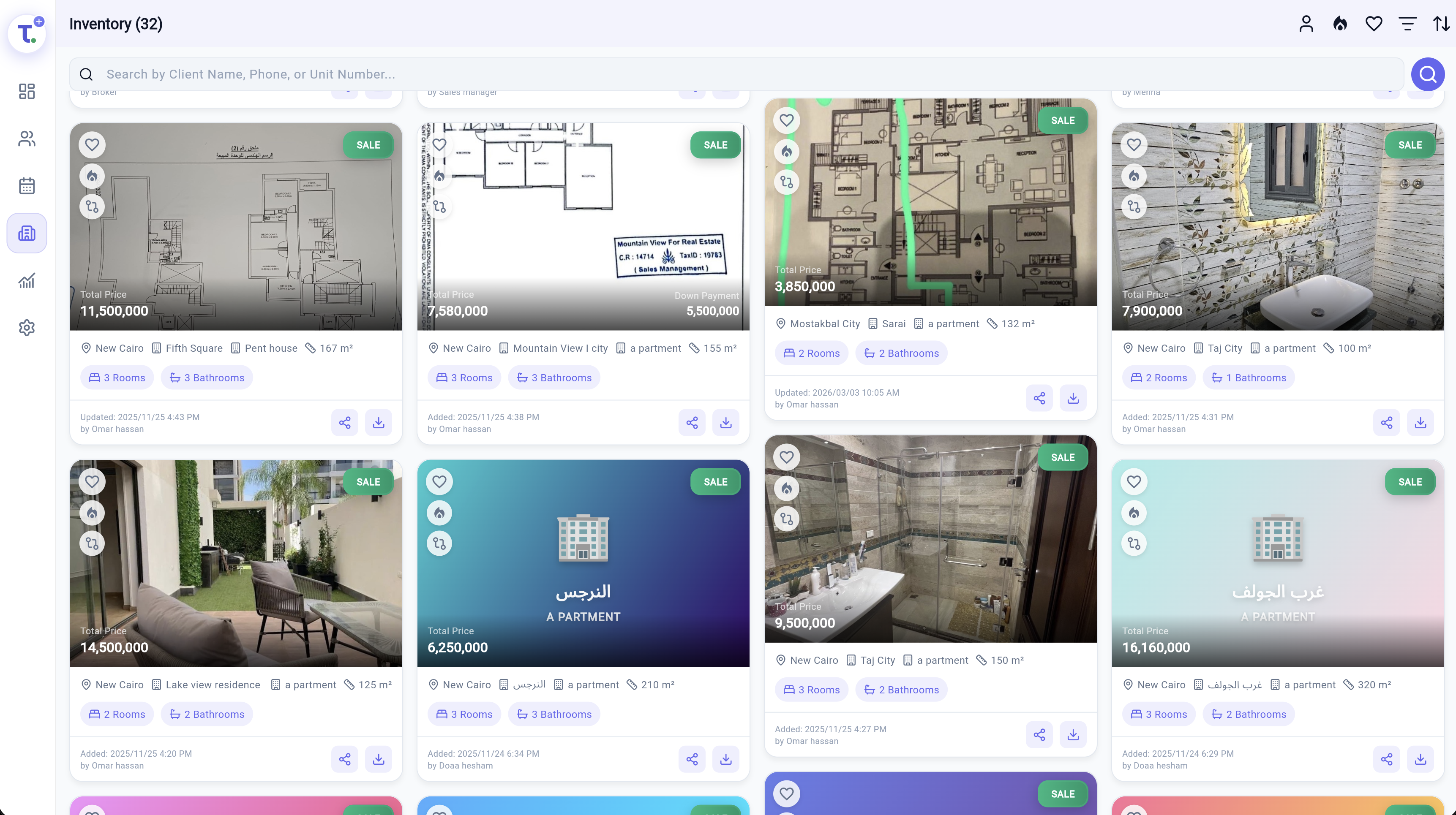
Task: Click the purple search button
Action: point(1428,74)
